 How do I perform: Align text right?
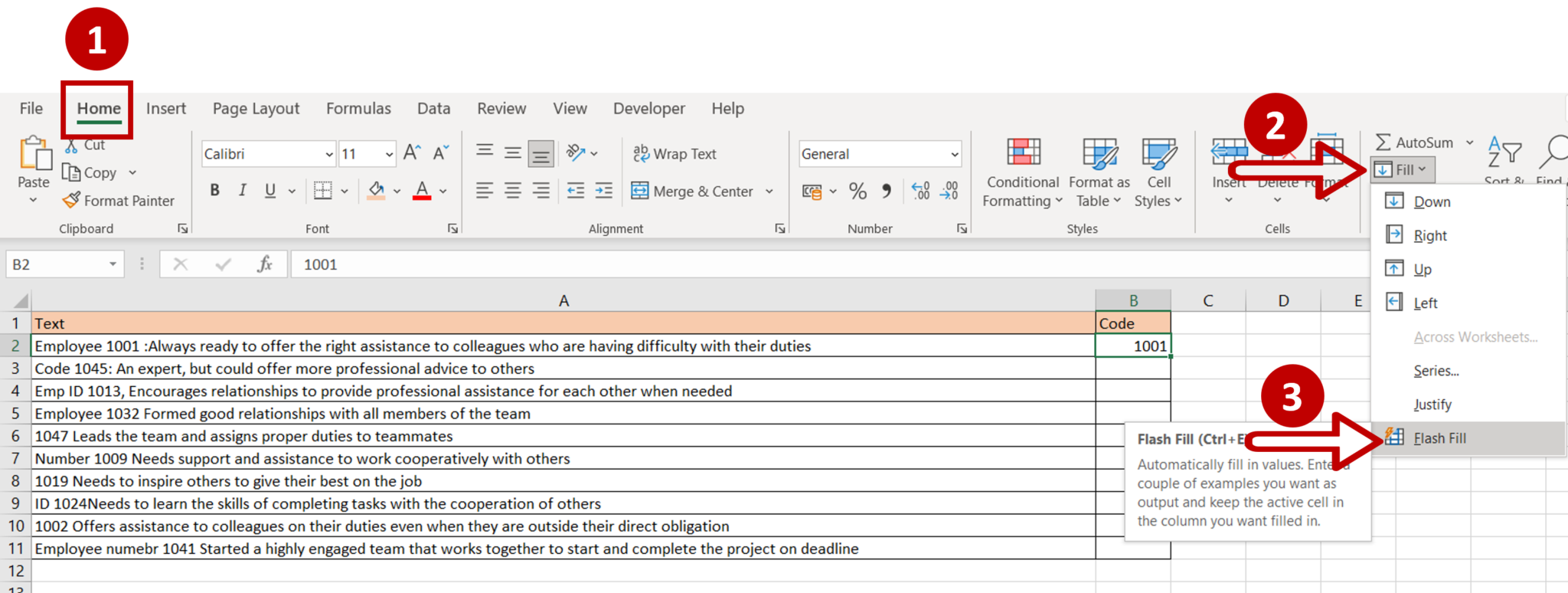(541, 190)
